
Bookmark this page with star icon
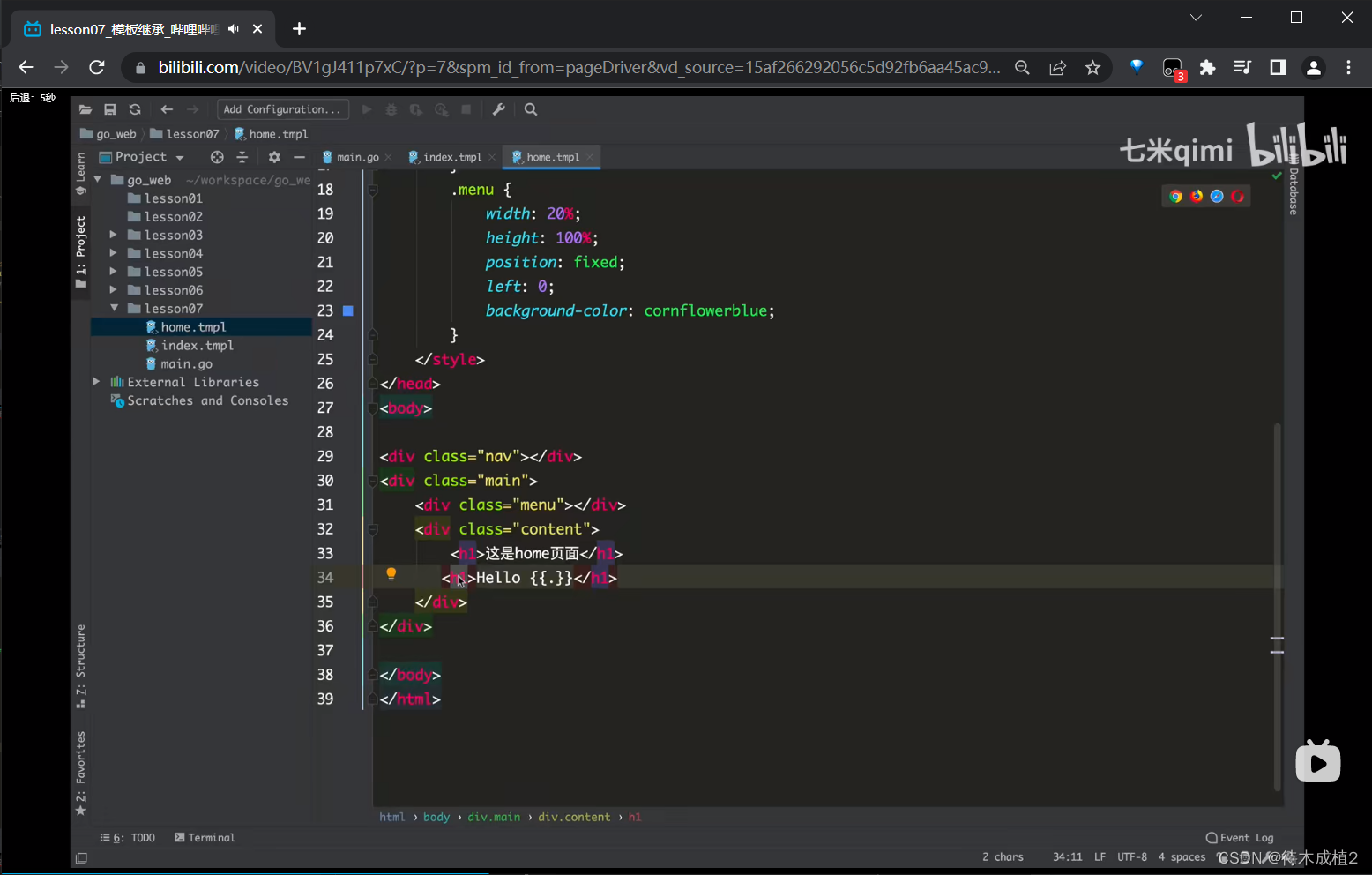click(x=1092, y=68)
